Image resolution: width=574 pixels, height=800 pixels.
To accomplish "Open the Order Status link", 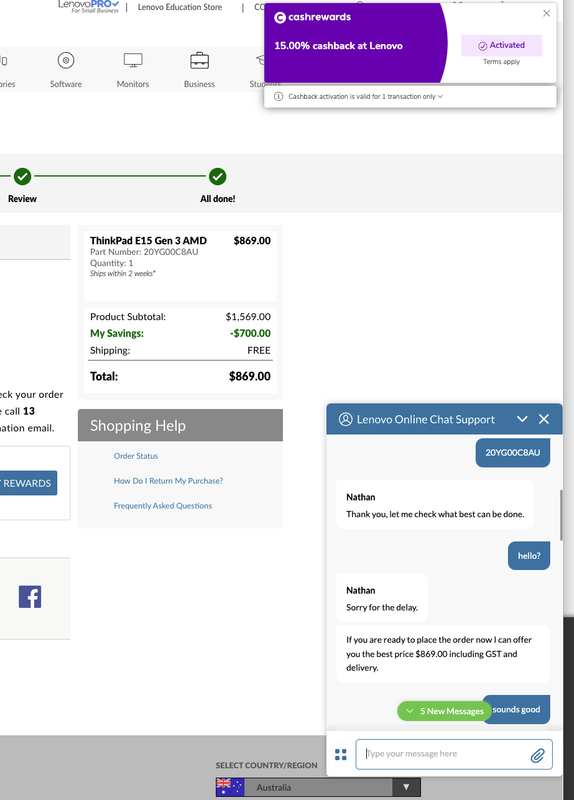I will coord(136,456).
